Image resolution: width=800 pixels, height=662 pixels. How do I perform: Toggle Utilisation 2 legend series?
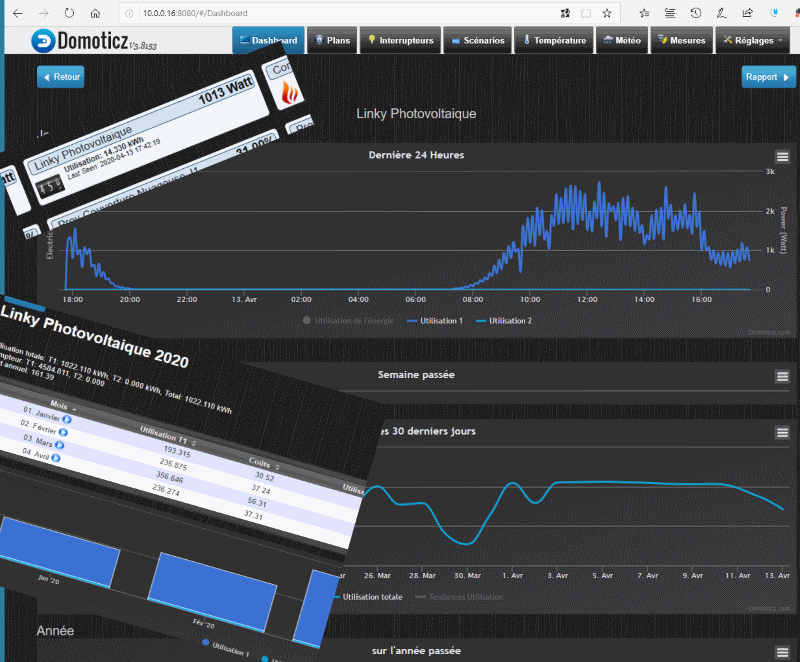(x=504, y=321)
